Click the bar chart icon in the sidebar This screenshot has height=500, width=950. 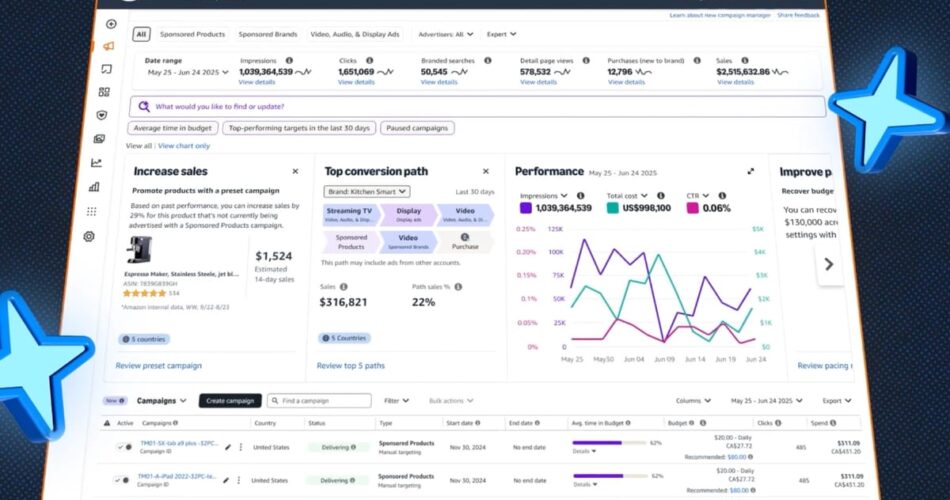coord(94,186)
